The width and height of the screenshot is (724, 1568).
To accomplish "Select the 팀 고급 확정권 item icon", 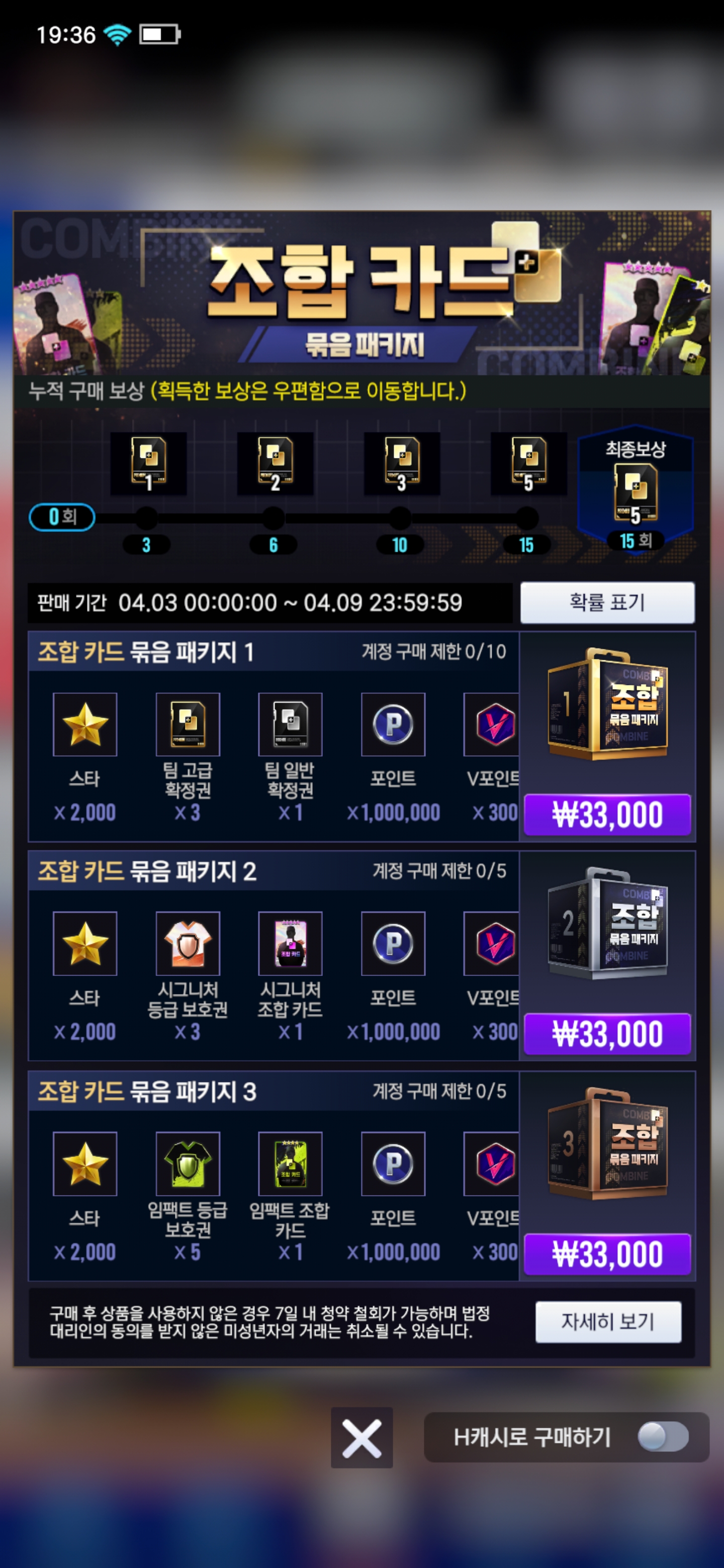I will pos(188,724).
